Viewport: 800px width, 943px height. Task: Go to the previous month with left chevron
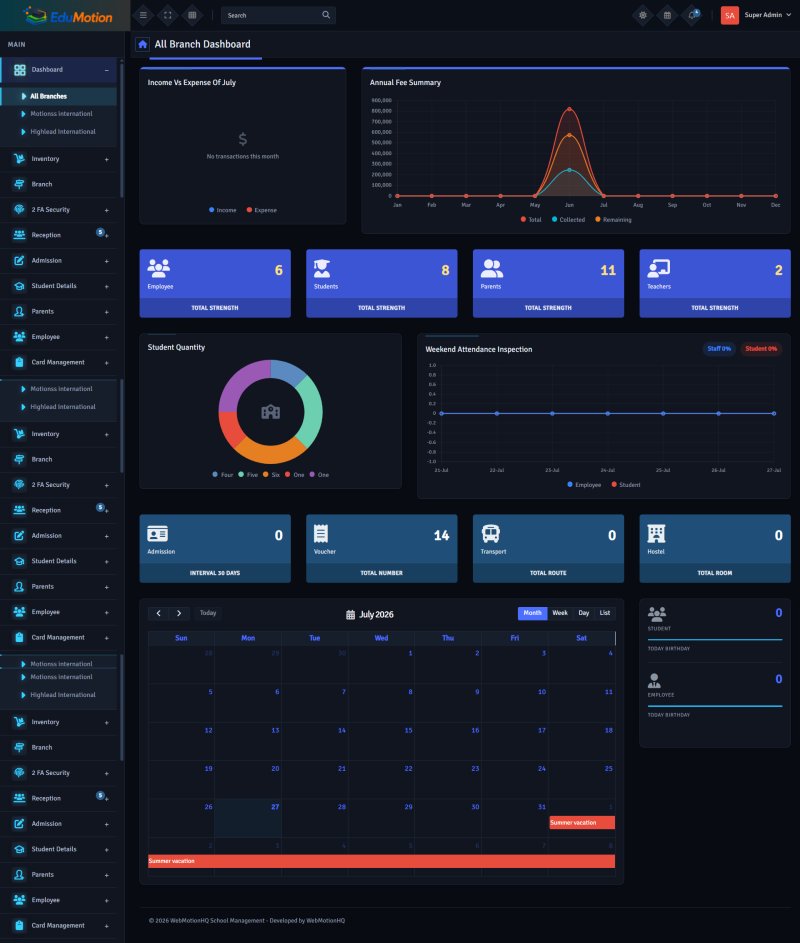[158, 613]
